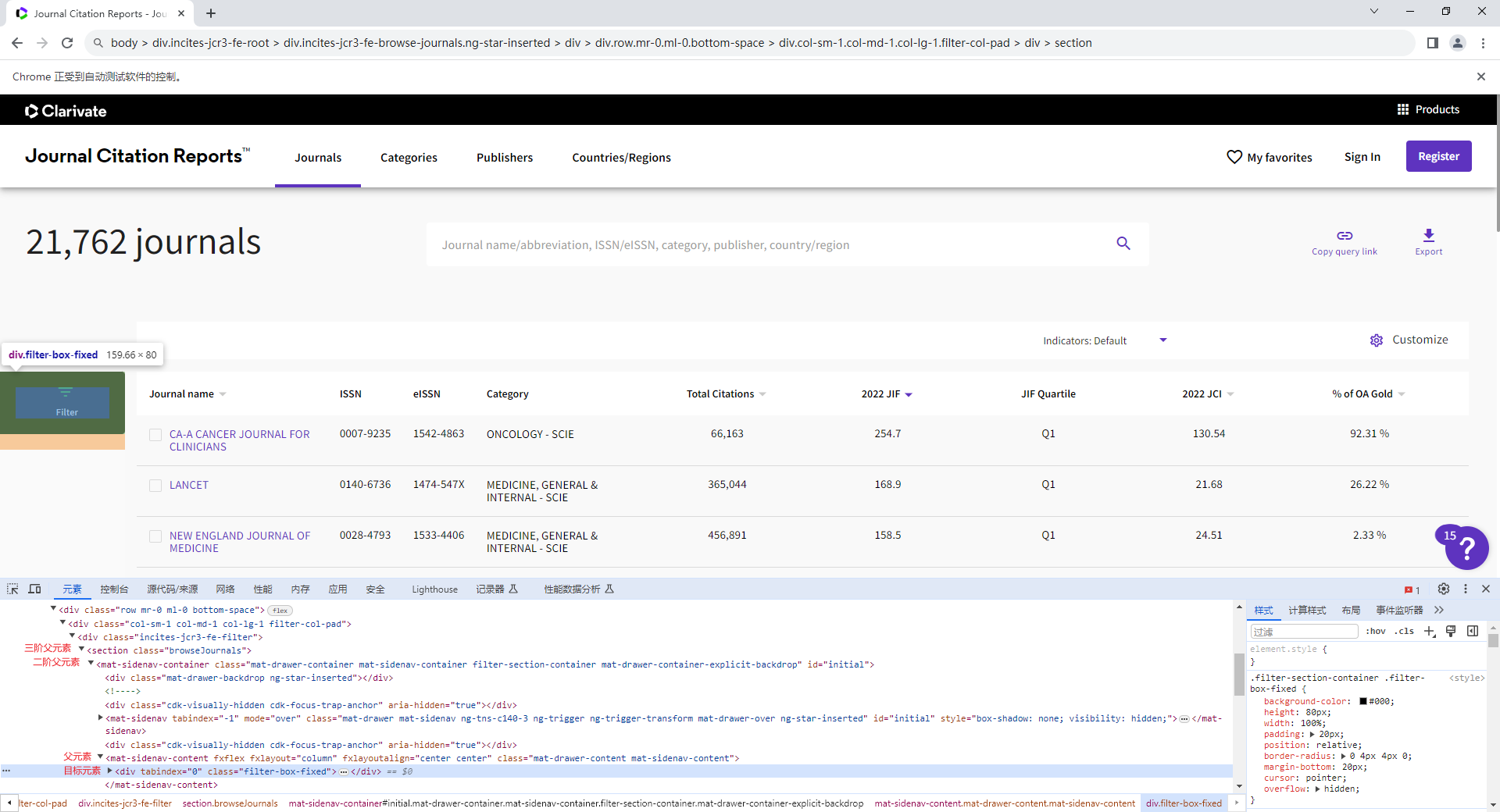1500x812 pixels.
Task: Open a new browser tab
Action: click(x=211, y=13)
